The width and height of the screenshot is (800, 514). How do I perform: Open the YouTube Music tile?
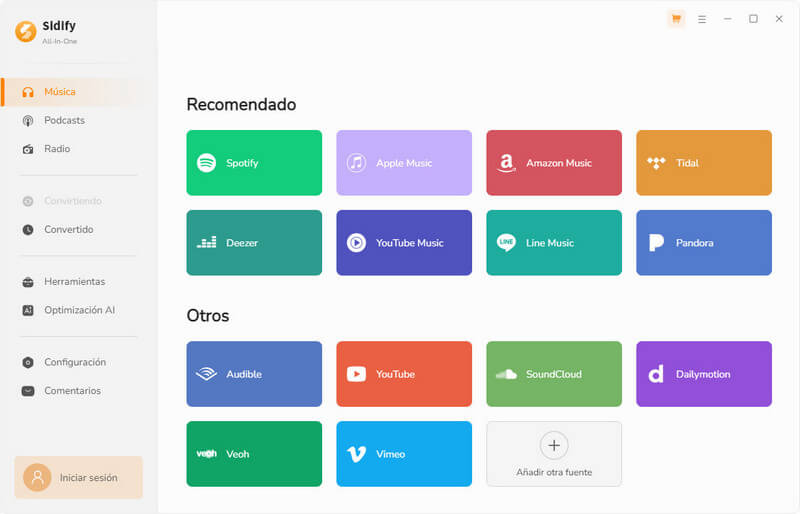pos(404,242)
